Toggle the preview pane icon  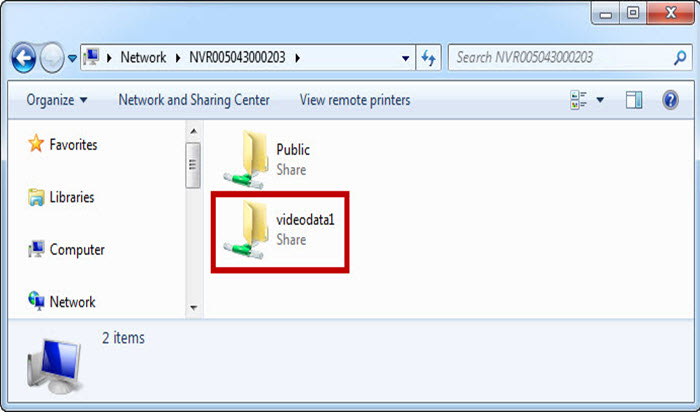[634, 100]
